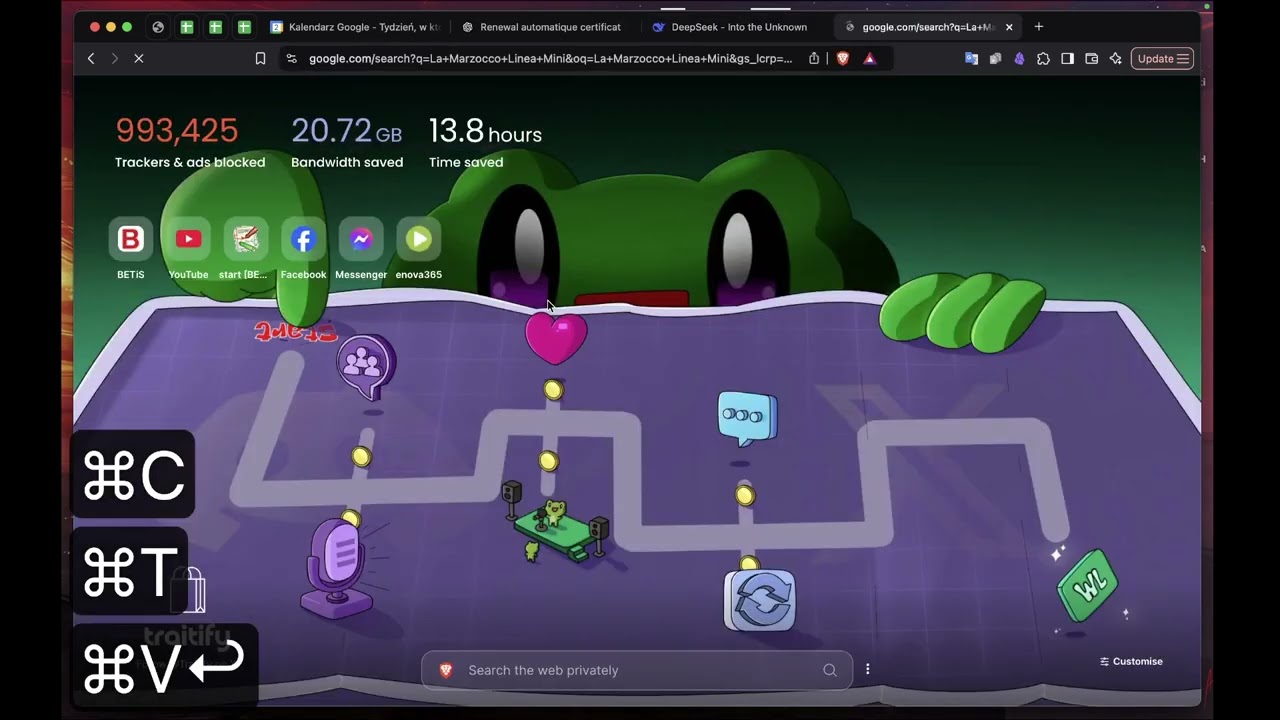The image size is (1280, 720).
Task: Click the share icon in address bar
Action: pyautogui.click(x=814, y=59)
